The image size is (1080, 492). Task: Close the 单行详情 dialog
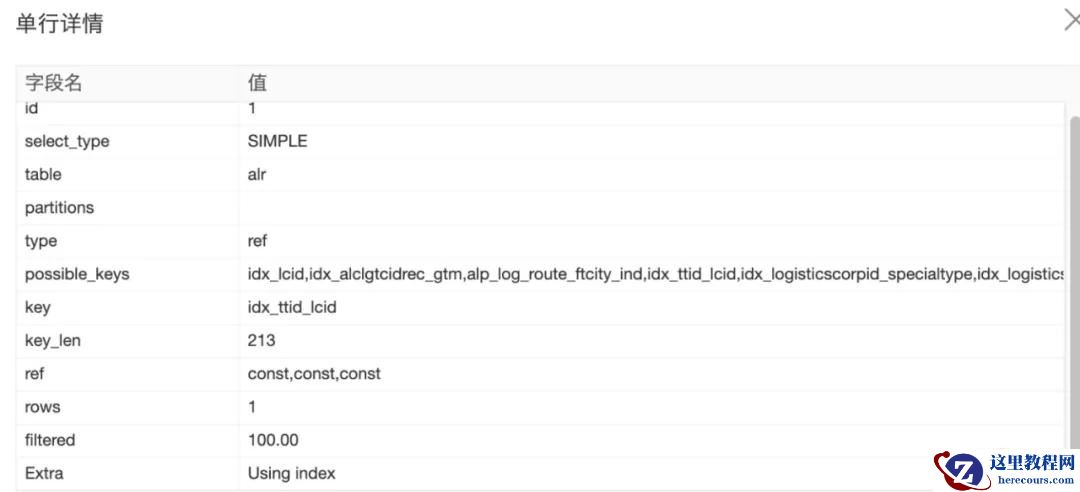tap(1071, 21)
